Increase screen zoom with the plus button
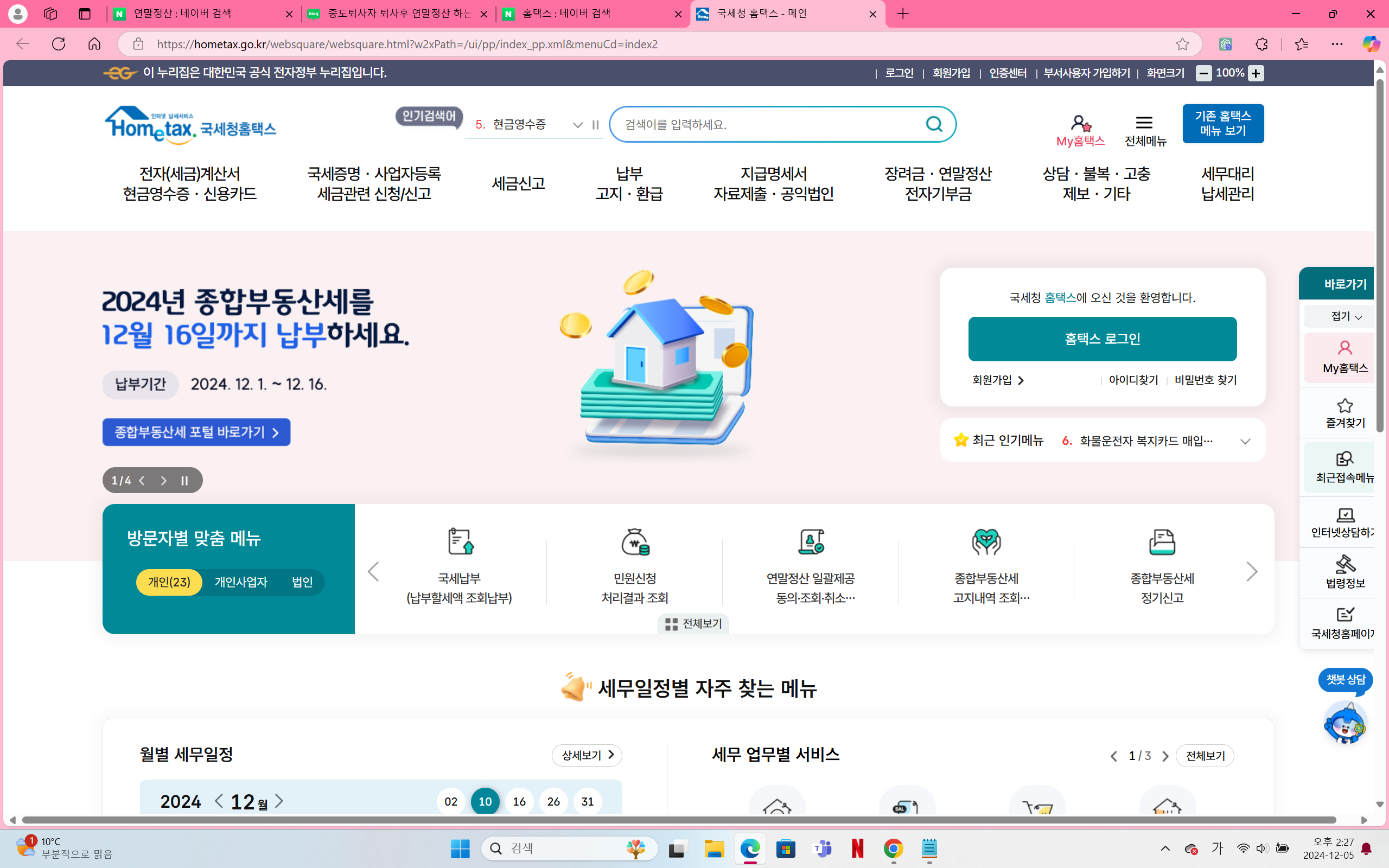Screen dimensions: 1389x868 pyautogui.click(x=1256, y=73)
